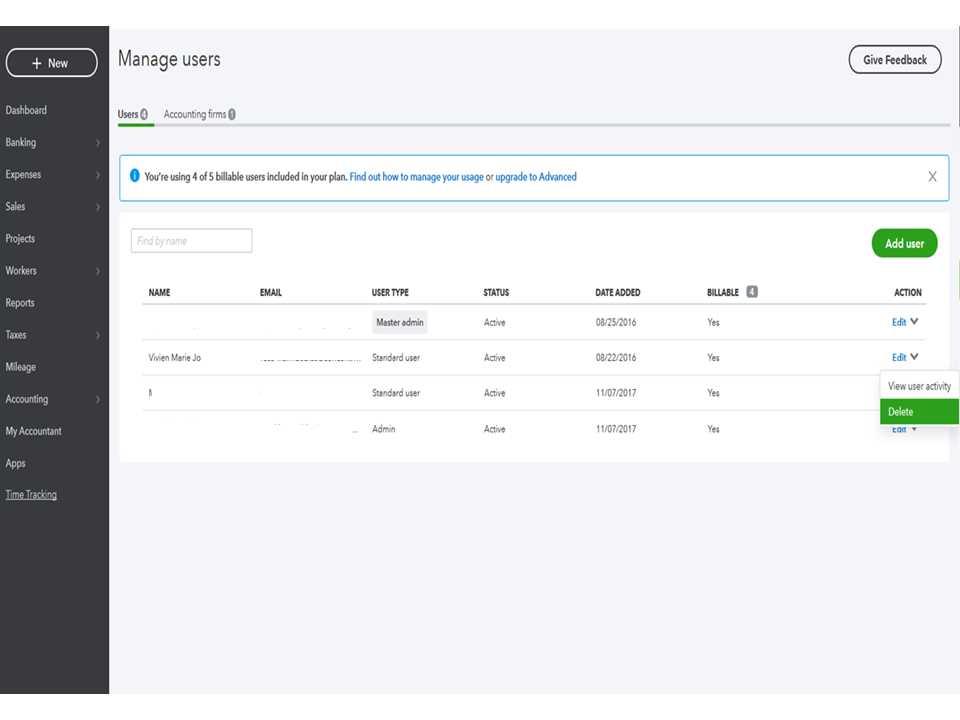The image size is (960, 720).
Task: Expand the Sales sidebar submenu arrow
Action: pos(97,207)
